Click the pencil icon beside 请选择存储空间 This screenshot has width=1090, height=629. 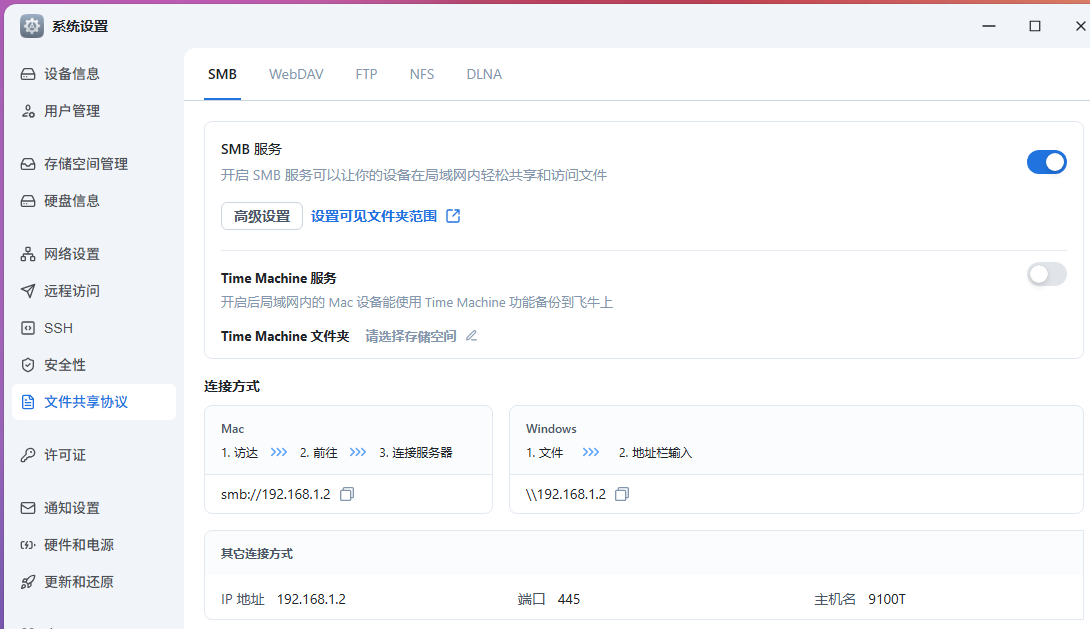[x=471, y=336]
